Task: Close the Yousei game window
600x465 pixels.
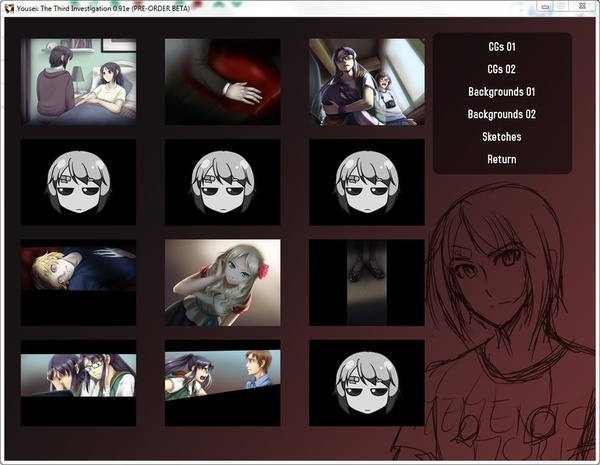Action: click(x=582, y=7)
